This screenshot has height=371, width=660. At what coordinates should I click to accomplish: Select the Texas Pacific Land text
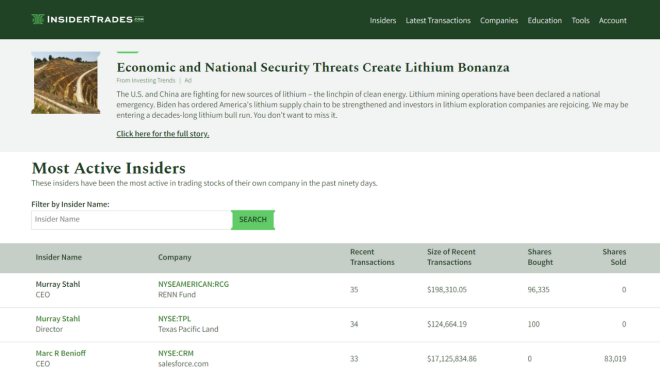(x=188, y=329)
